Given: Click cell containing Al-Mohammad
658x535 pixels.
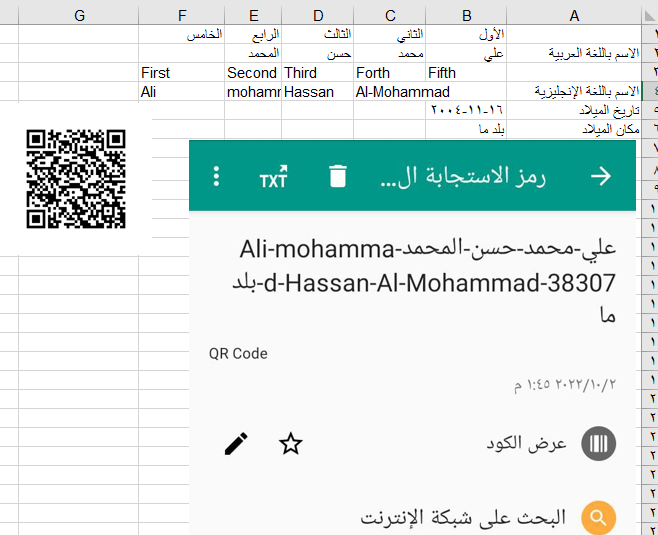Looking at the screenshot, I should point(392,92).
